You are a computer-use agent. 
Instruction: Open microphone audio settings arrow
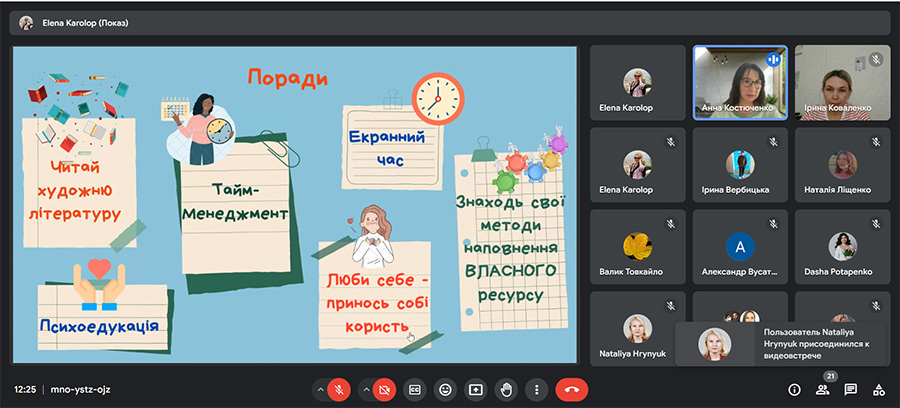point(320,390)
